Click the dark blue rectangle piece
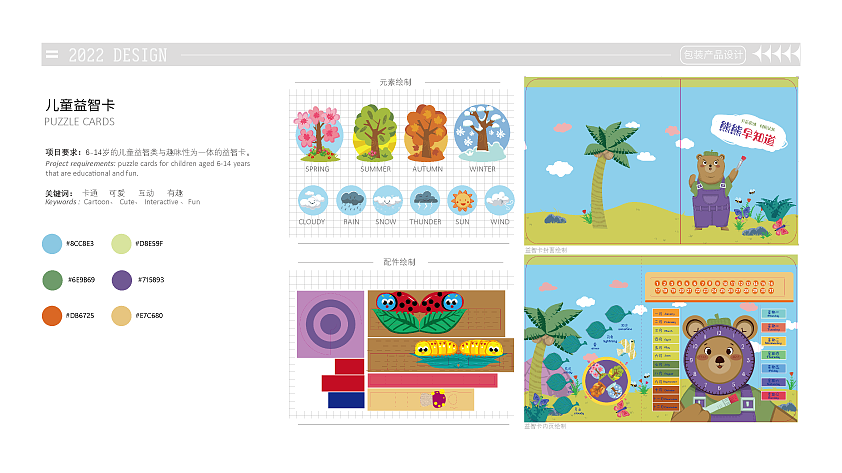This screenshot has height=473, width=842. tap(346, 401)
